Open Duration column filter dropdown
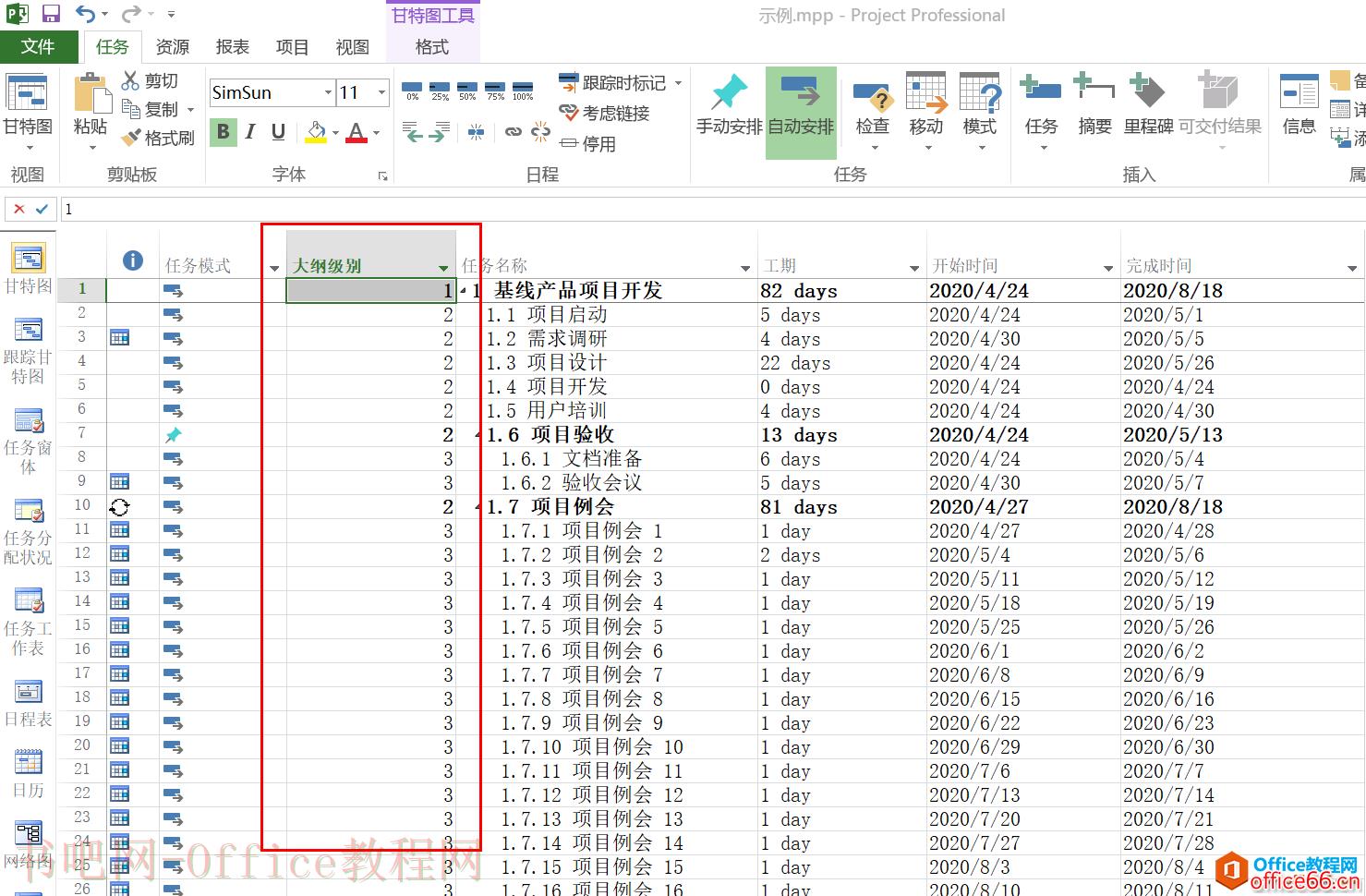1366x896 pixels. click(914, 268)
